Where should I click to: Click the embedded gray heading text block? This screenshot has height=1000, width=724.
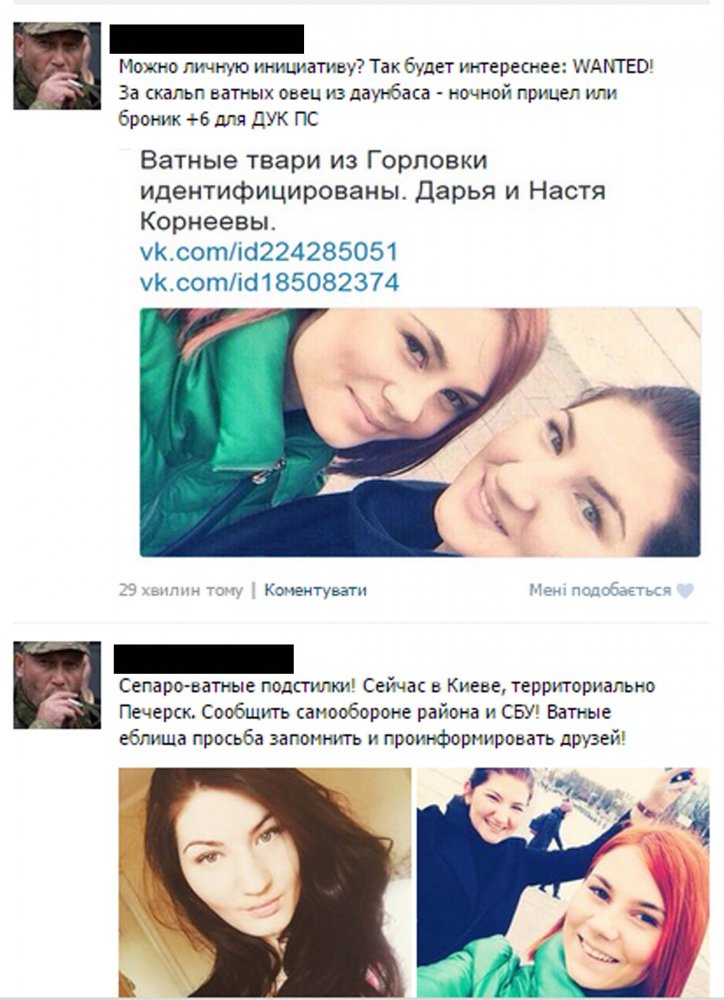(373, 191)
